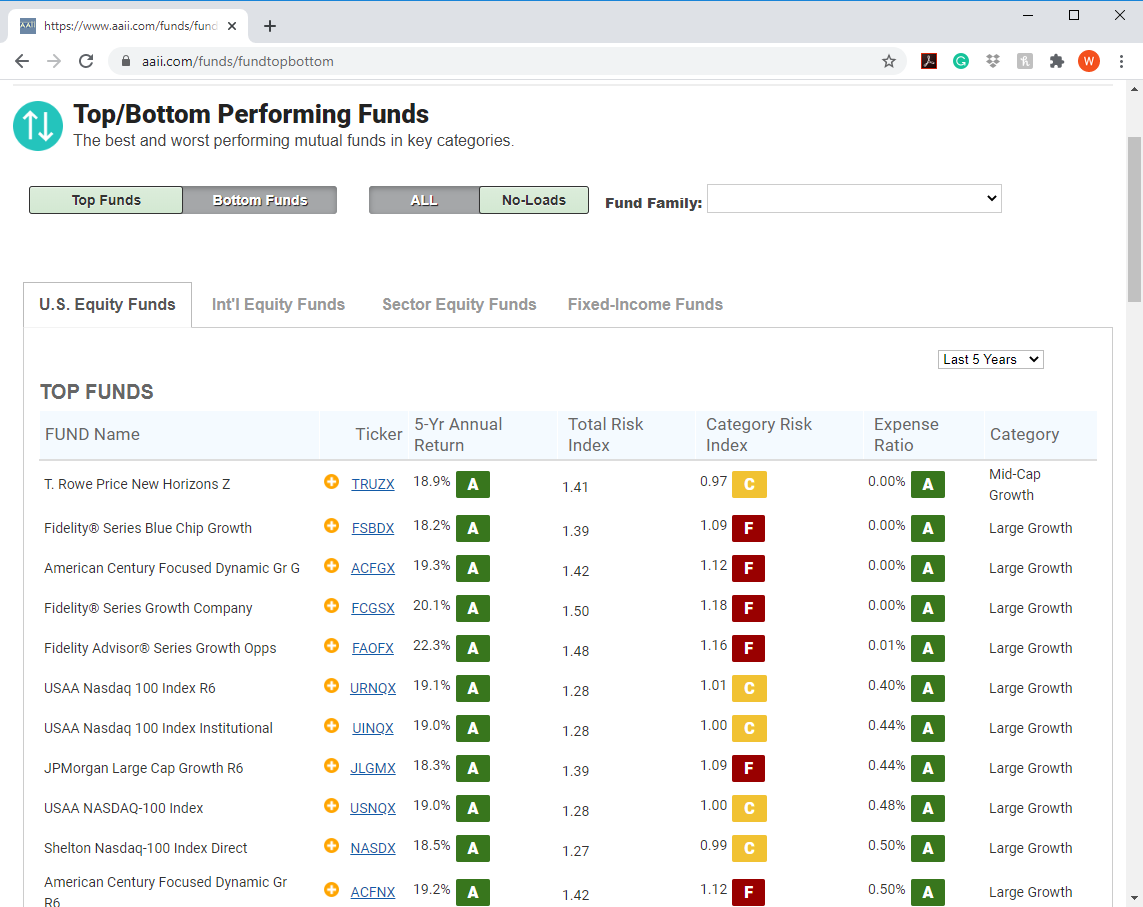Image resolution: width=1143 pixels, height=907 pixels.
Task: Switch to Bottom Funds view
Action: tap(260, 200)
